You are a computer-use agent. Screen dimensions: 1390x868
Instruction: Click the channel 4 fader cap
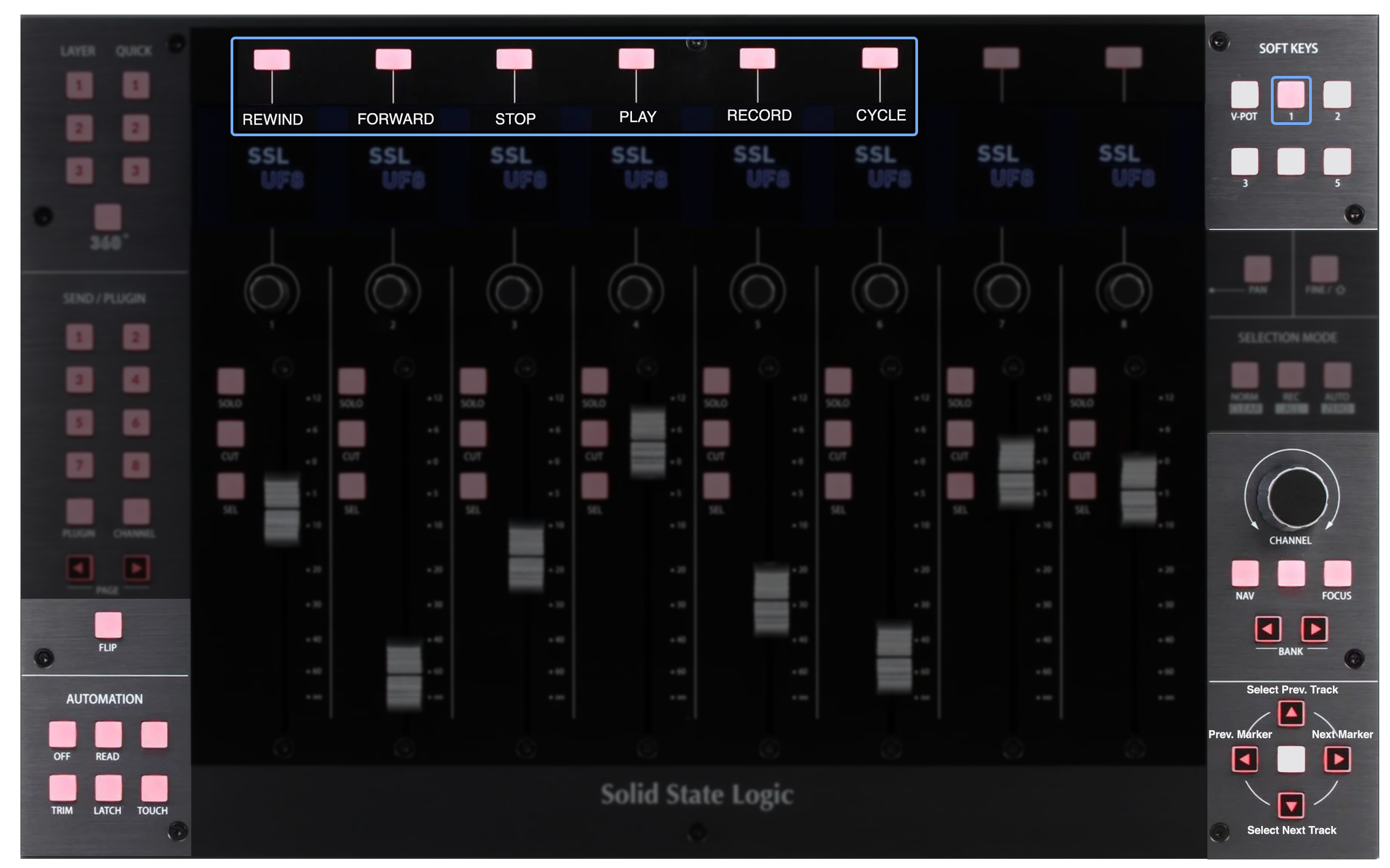pos(648,442)
